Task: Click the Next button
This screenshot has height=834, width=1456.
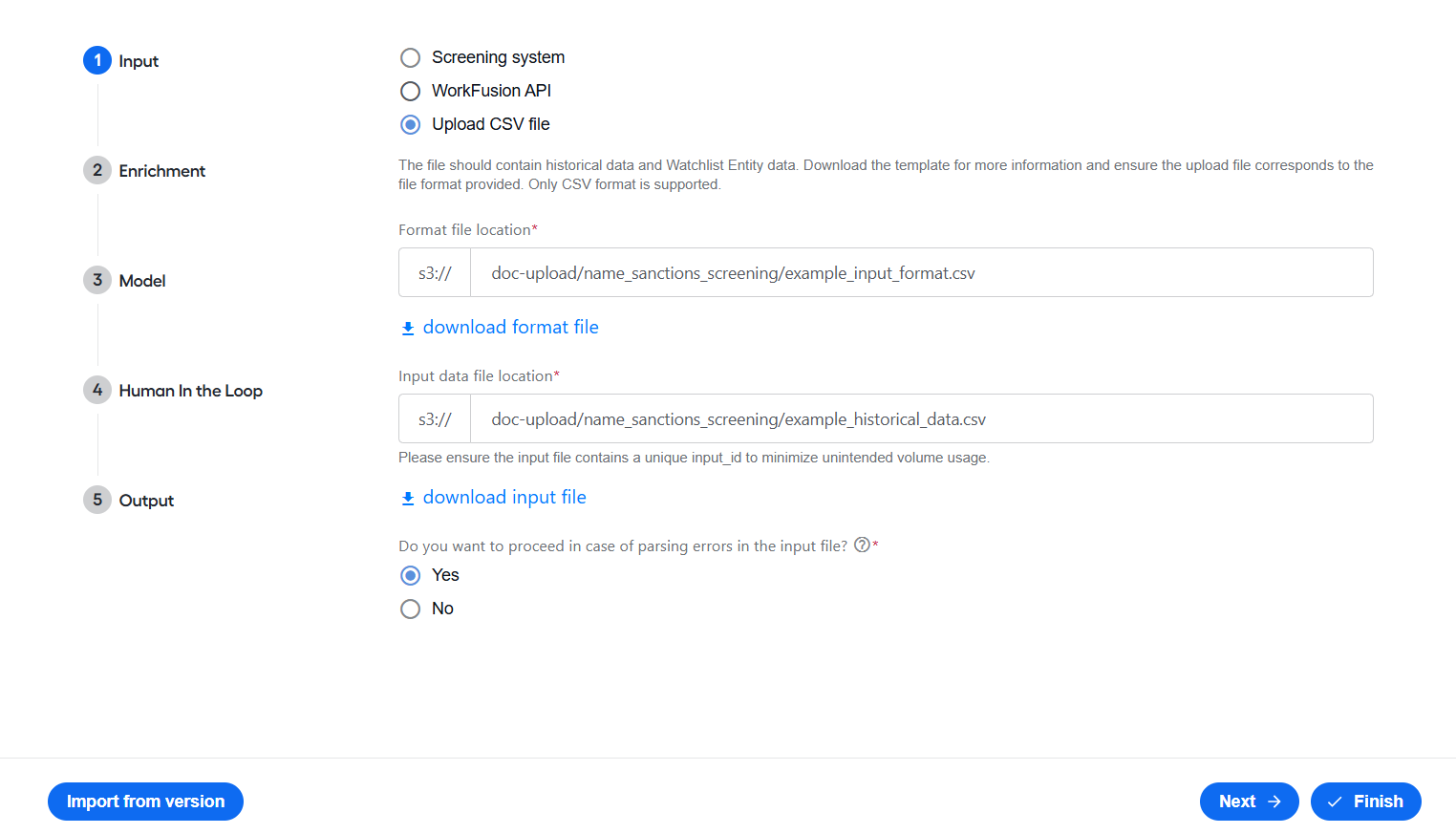Action: [1249, 802]
